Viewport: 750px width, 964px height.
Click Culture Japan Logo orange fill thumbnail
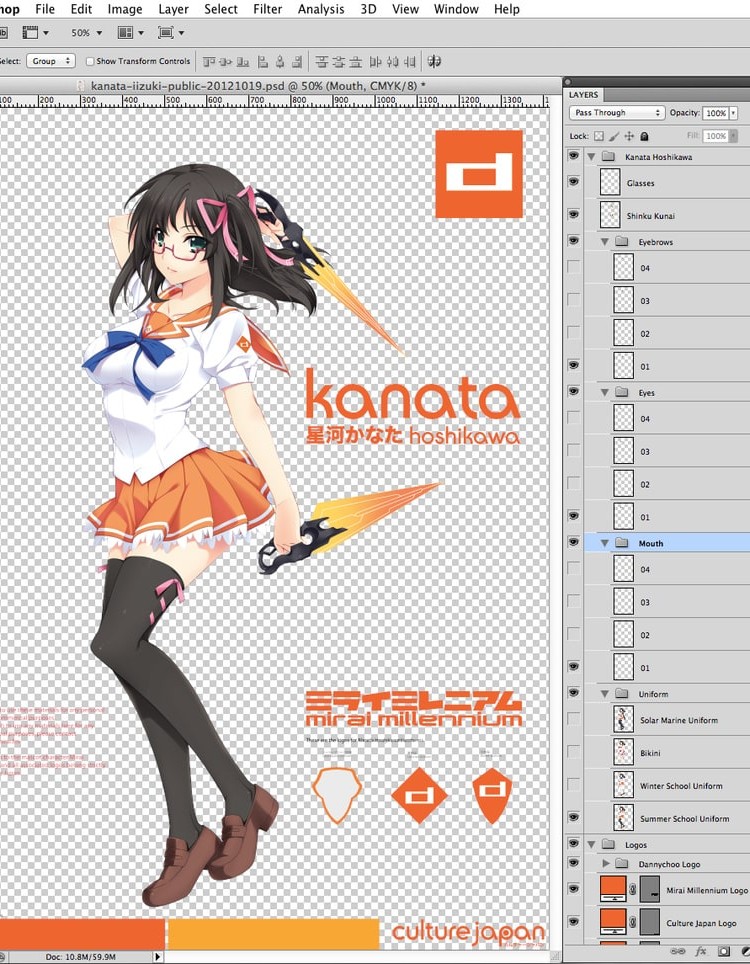[612, 922]
